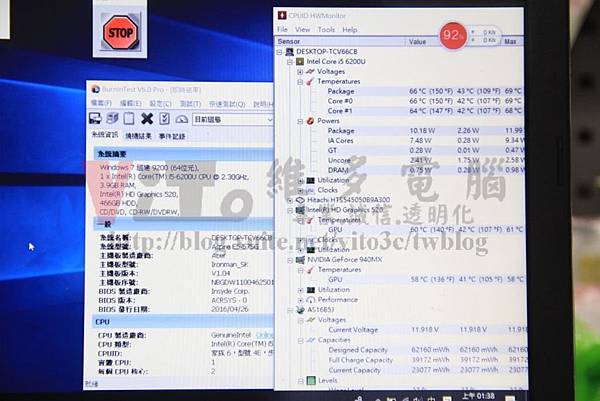The image size is (600, 401).
Task: Click the red 92% floating accelerator ball
Action: click(453, 36)
